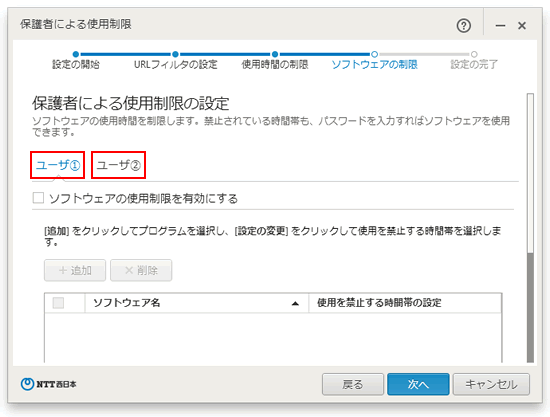
Task: Open the help question mark icon
Action: [x=464, y=26]
